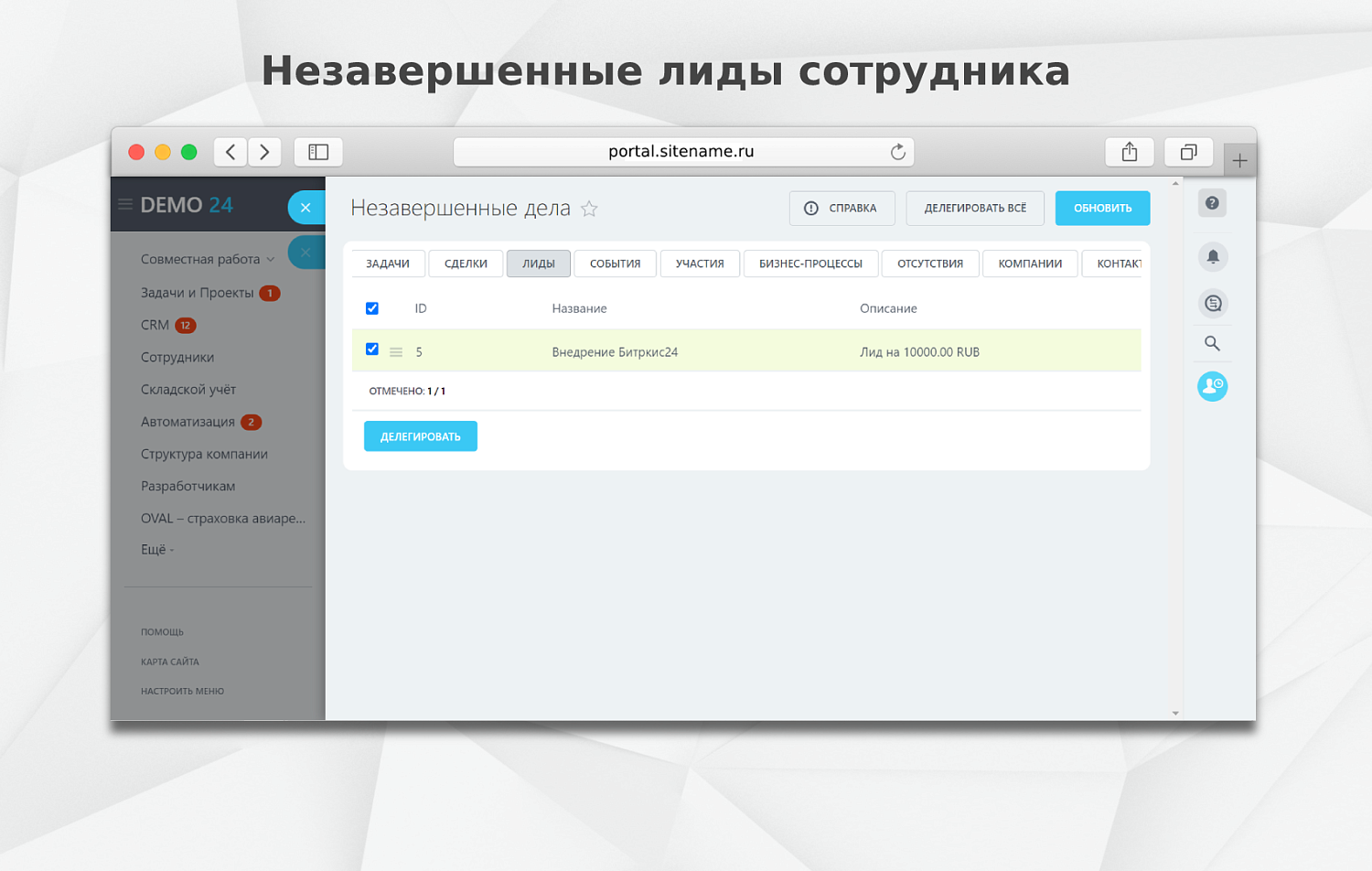Viewport: 1372px width, 871px height.
Task: Click the page reload icon in address bar
Action: 898,151
